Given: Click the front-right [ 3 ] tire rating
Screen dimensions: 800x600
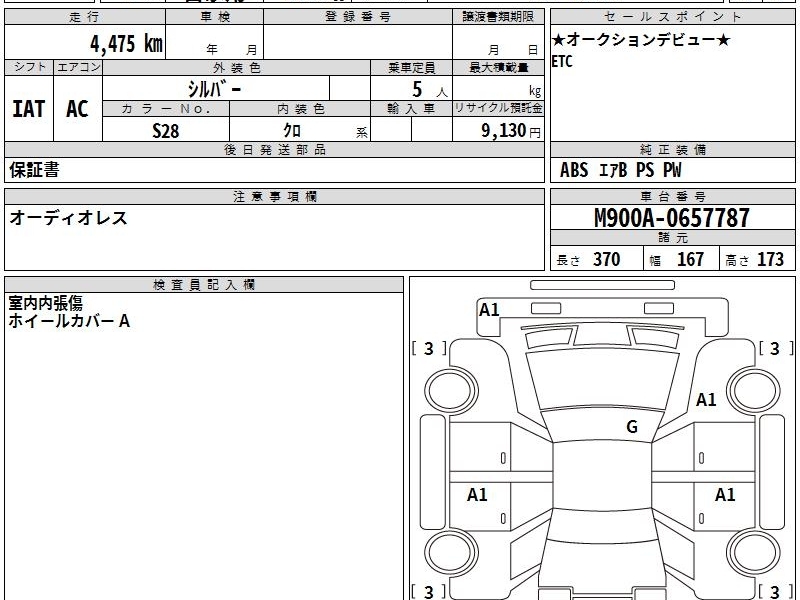Looking at the screenshot, I should click(776, 348).
